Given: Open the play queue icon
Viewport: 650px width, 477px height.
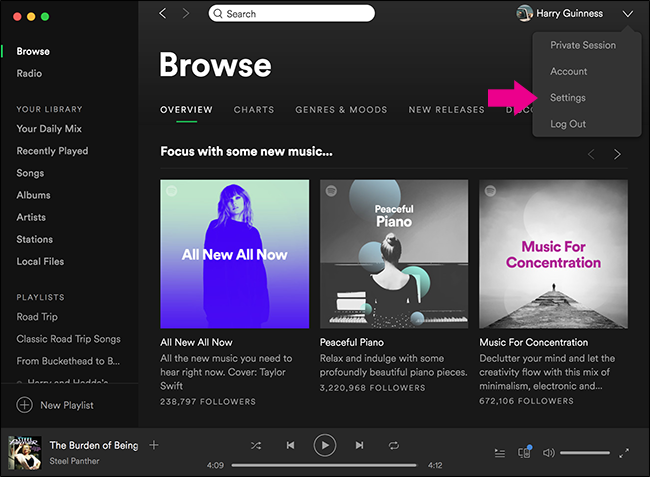Looking at the screenshot, I should 500,453.
